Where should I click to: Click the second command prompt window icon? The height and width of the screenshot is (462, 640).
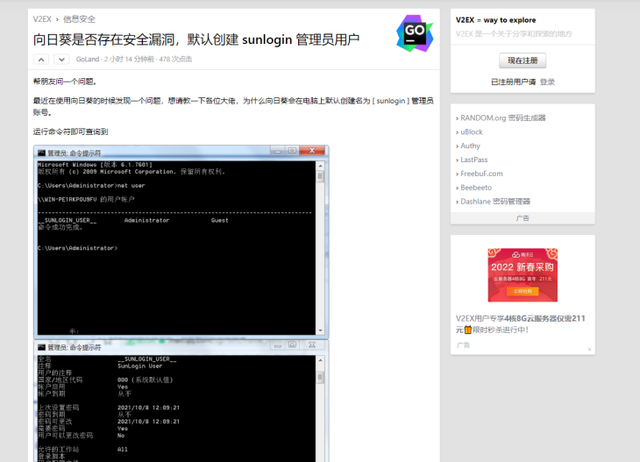coord(40,347)
